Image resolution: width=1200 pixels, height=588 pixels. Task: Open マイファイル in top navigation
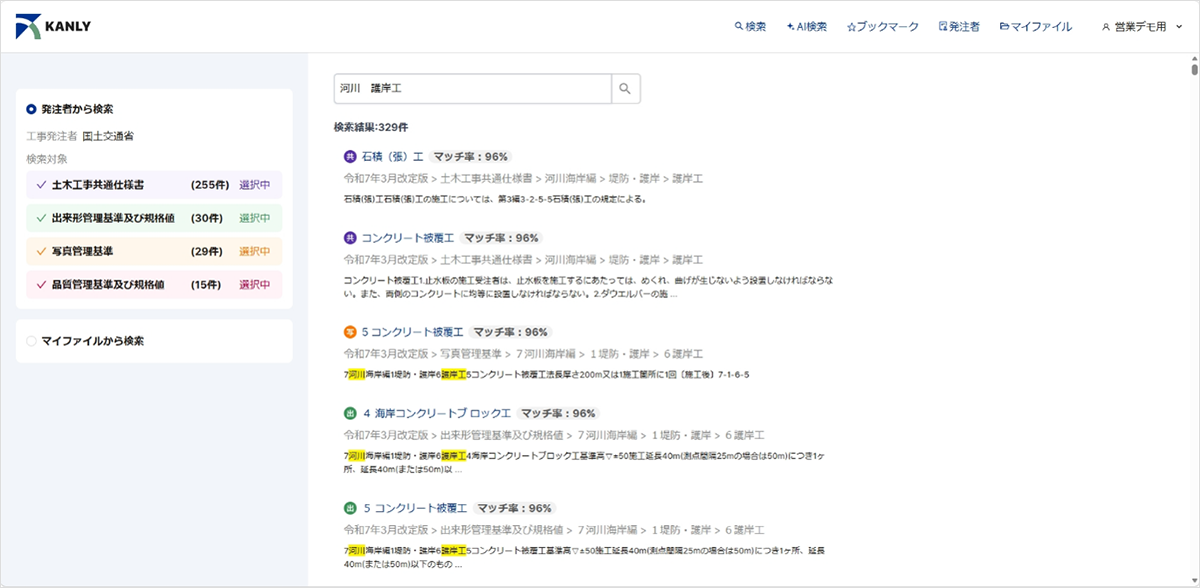[1036, 27]
